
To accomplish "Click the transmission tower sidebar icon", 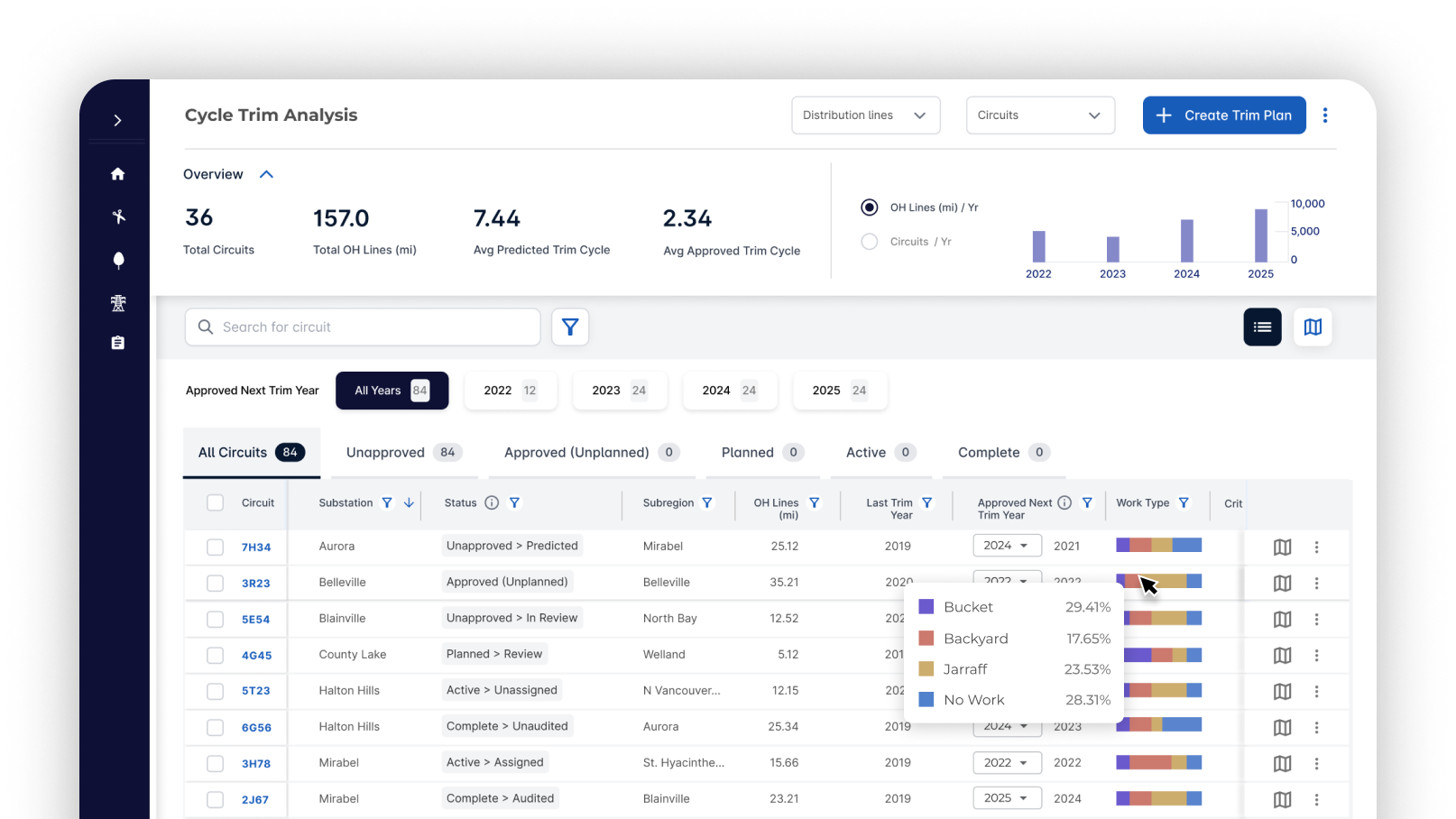I will [x=118, y=303].
